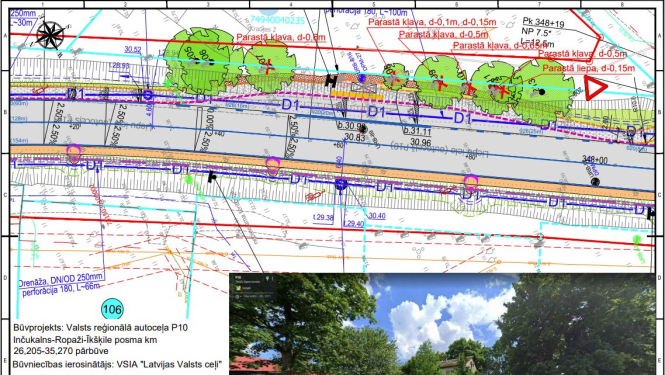Click the 'Drenāža, DN/OD 250mm' note

60,280
